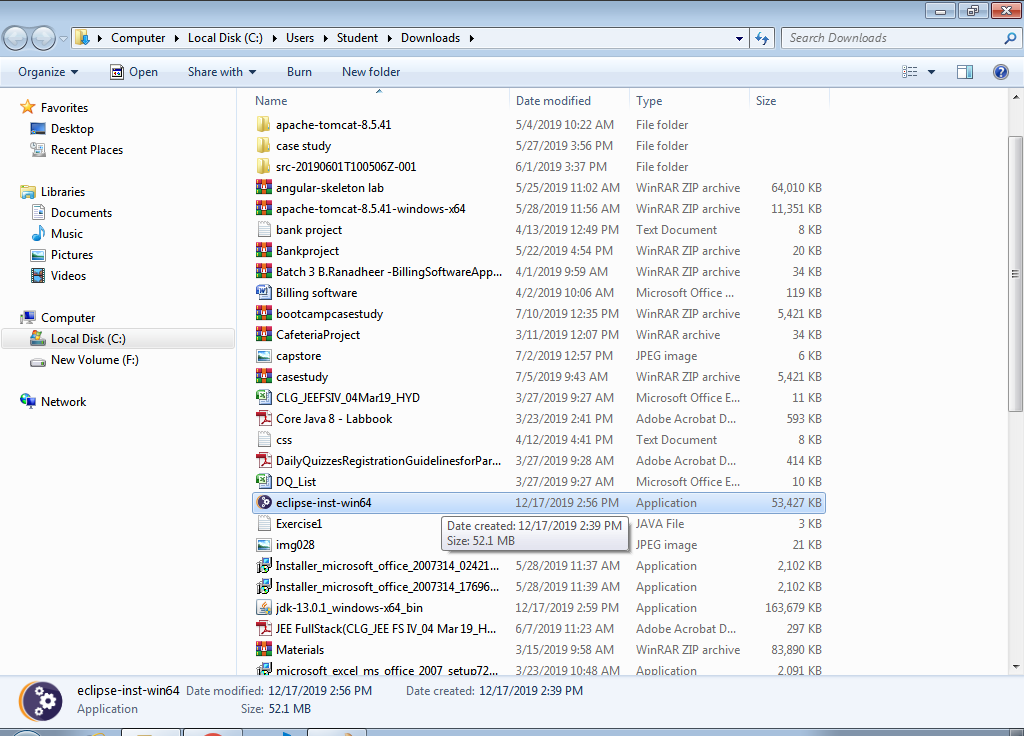The width and height of the screenshot is (1024, 736).
Task: Open the Help question mark icon
Action: (x=1000, y=72)
